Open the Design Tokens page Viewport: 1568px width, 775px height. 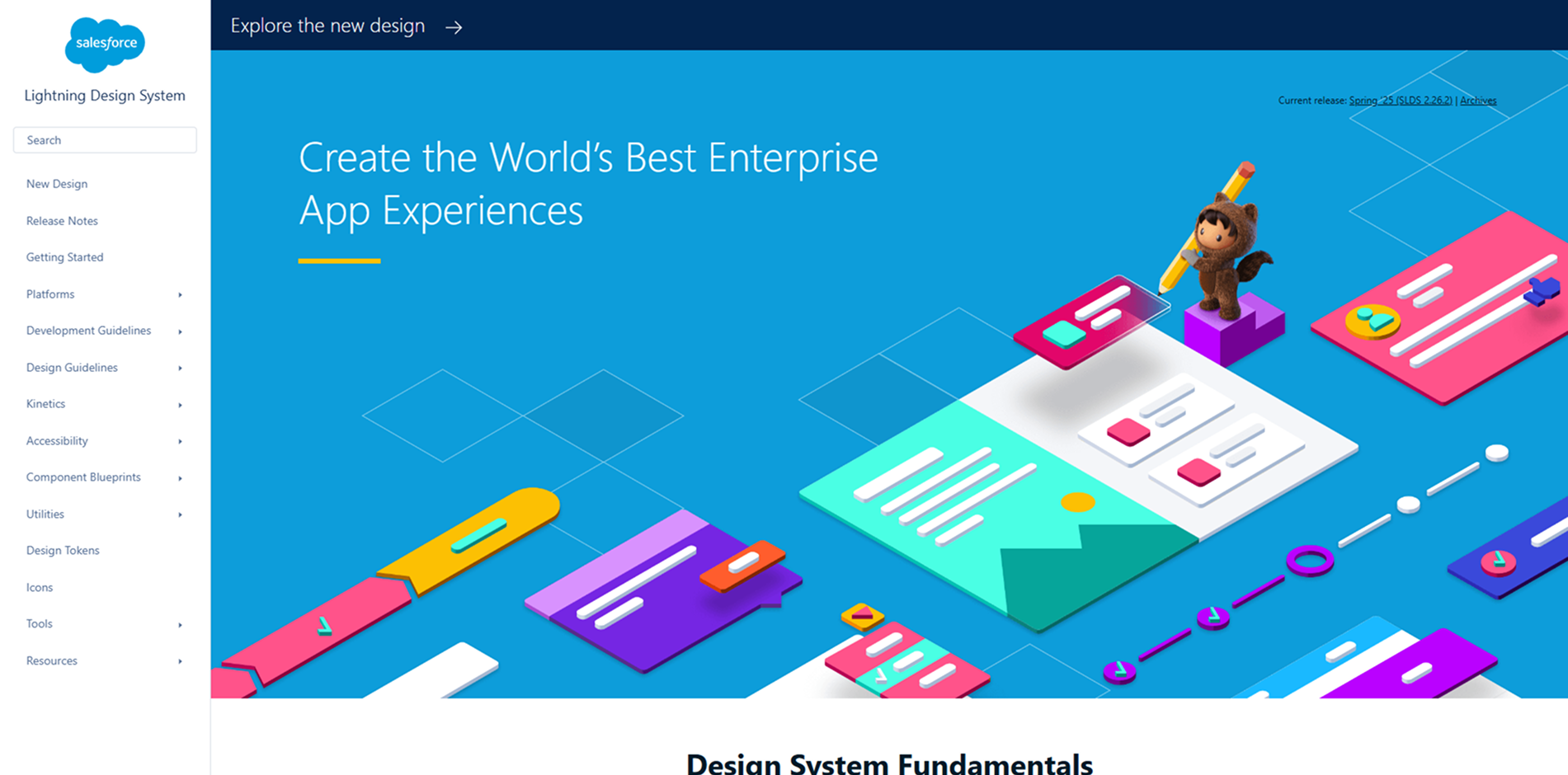point(63,551)
